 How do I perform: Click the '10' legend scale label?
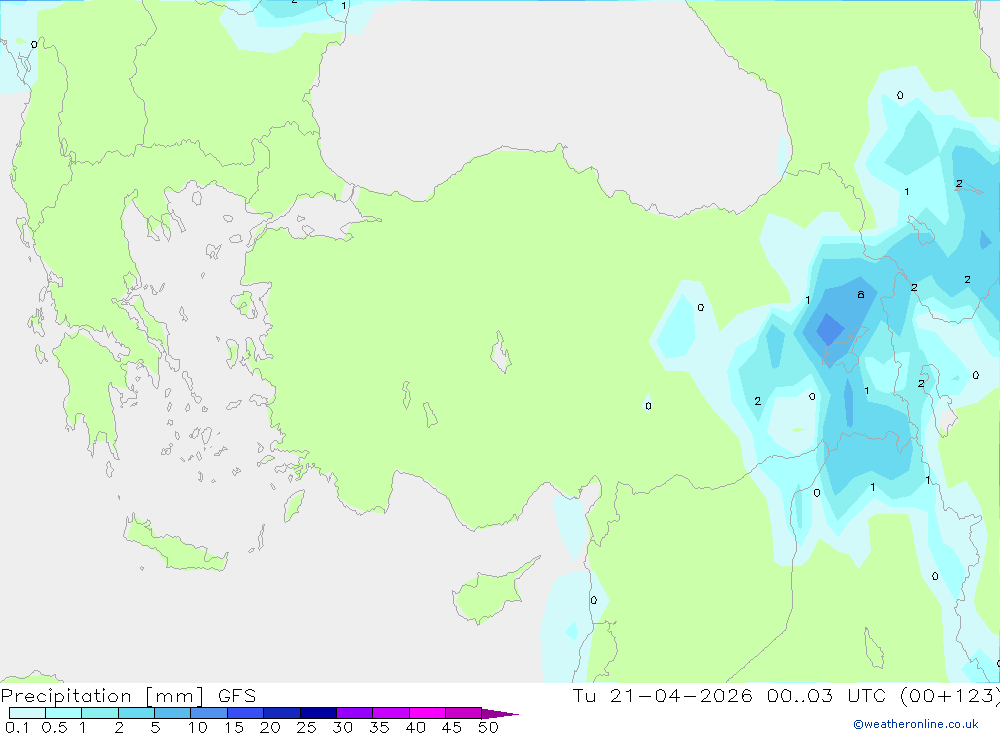pyautogui.click(x=198, y=727)
